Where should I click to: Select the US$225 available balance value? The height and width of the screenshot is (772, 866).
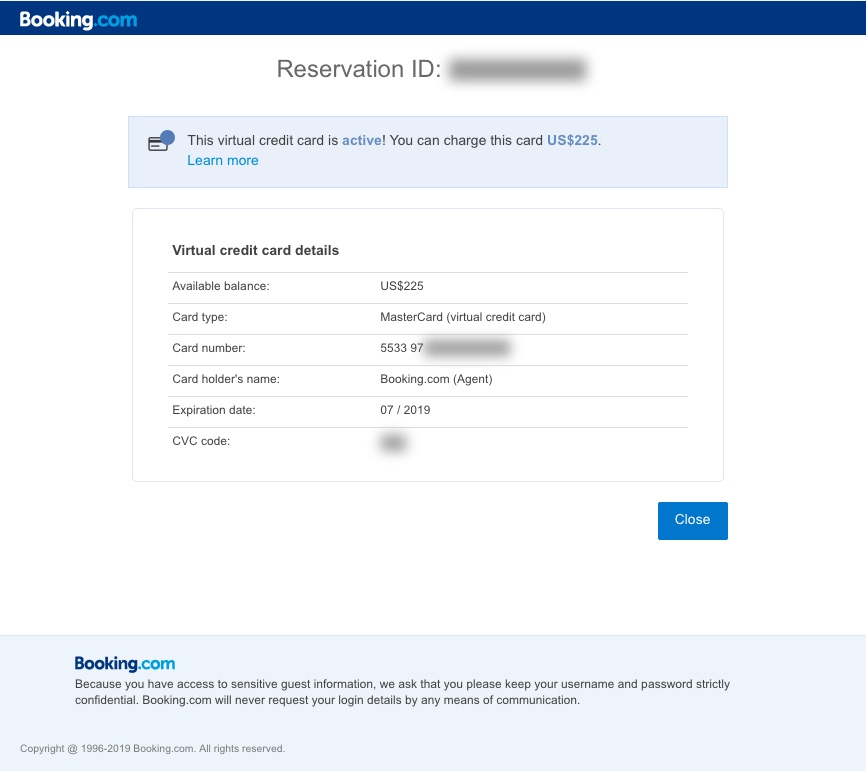coord(402,286)
